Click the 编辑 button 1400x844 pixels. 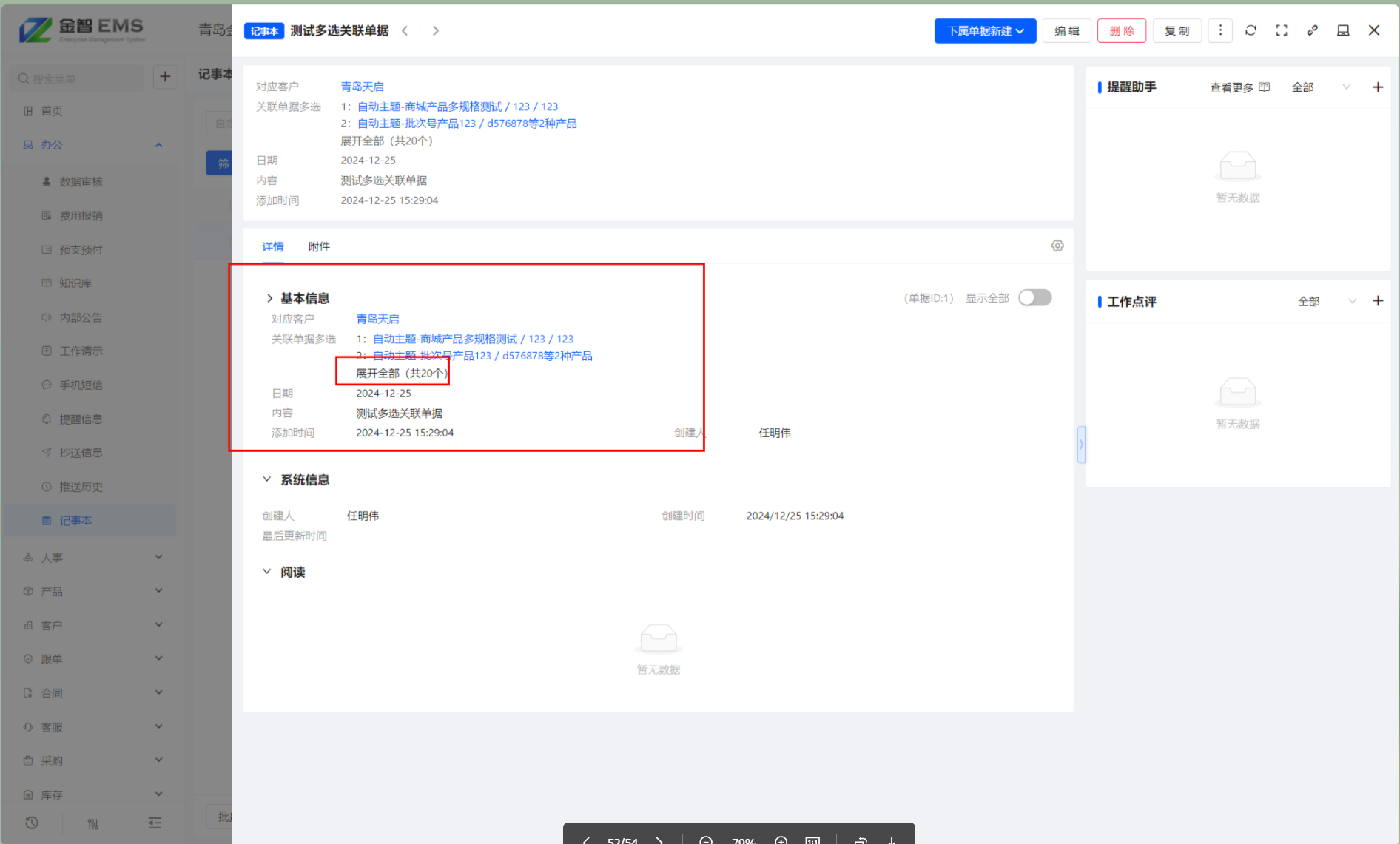point(1066,31)
